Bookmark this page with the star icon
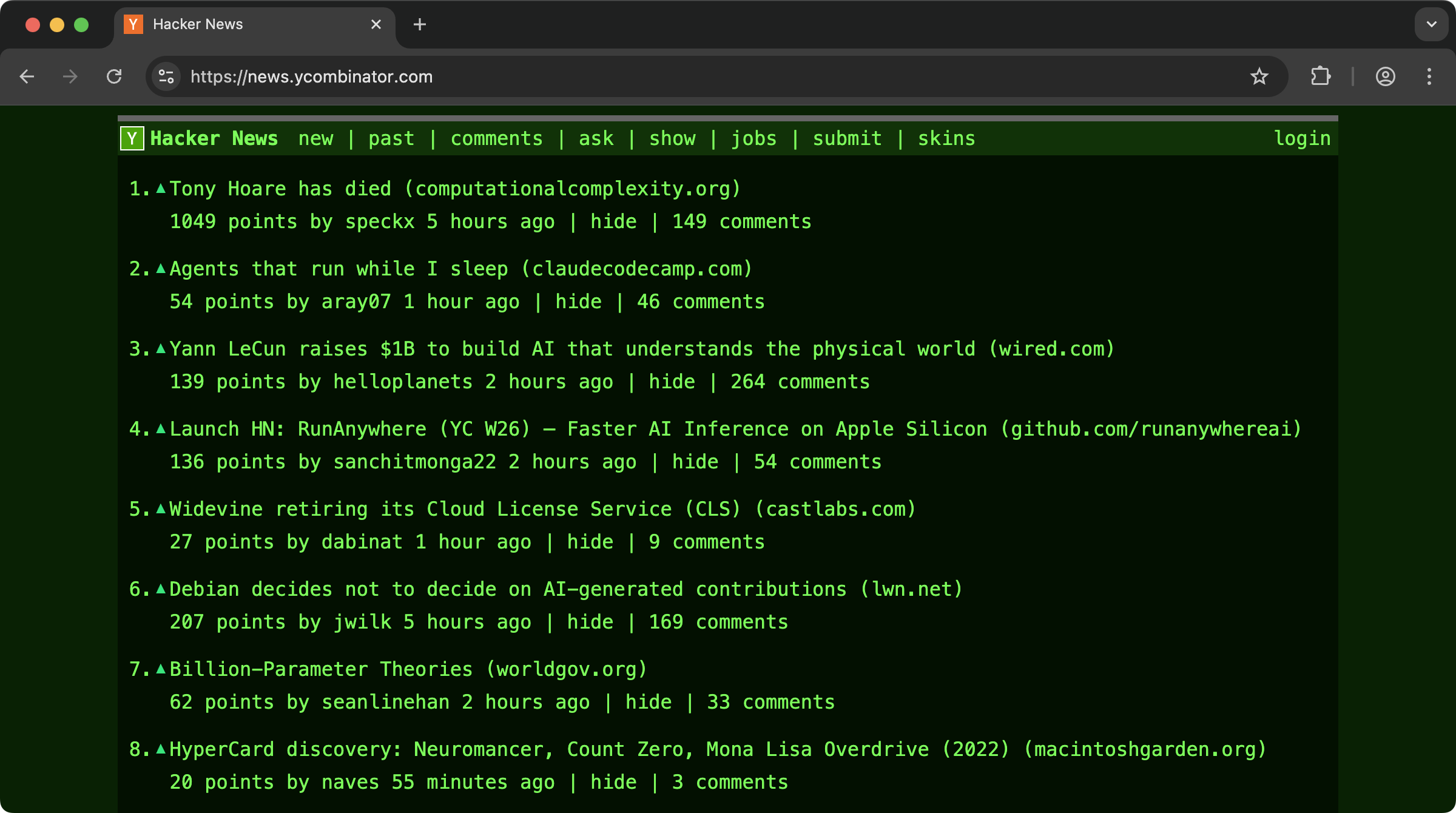 [1259, 76]
